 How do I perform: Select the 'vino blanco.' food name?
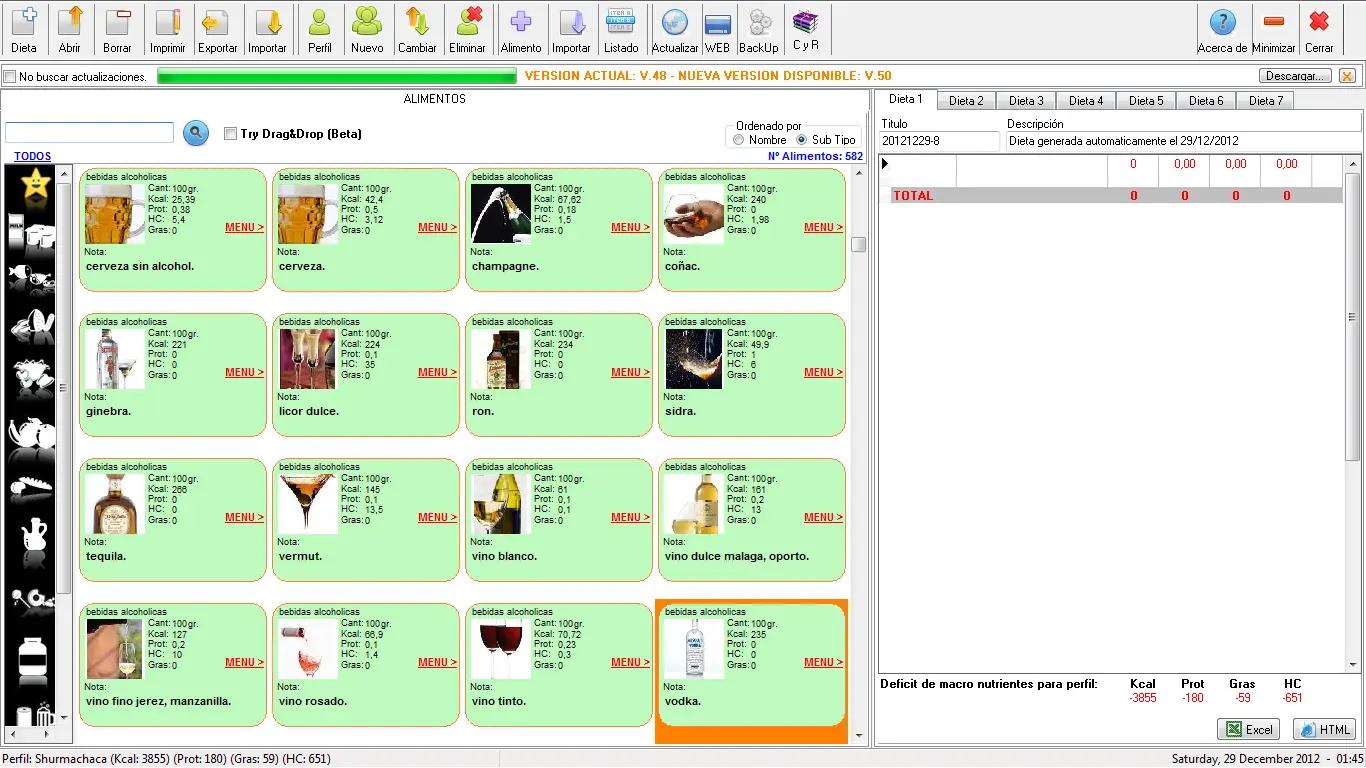(504, 557)
